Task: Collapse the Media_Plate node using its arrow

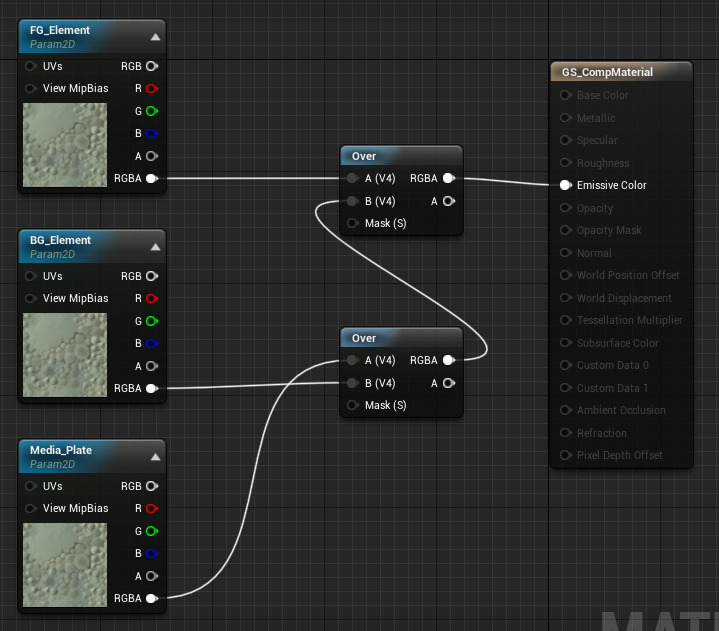Action: (x=155, y=457)
